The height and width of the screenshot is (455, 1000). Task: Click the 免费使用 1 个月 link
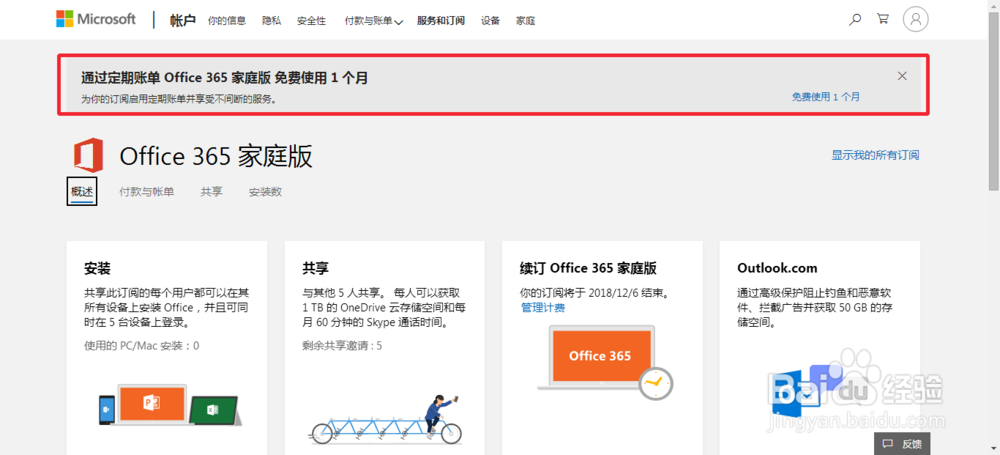(x=826, y=97)
